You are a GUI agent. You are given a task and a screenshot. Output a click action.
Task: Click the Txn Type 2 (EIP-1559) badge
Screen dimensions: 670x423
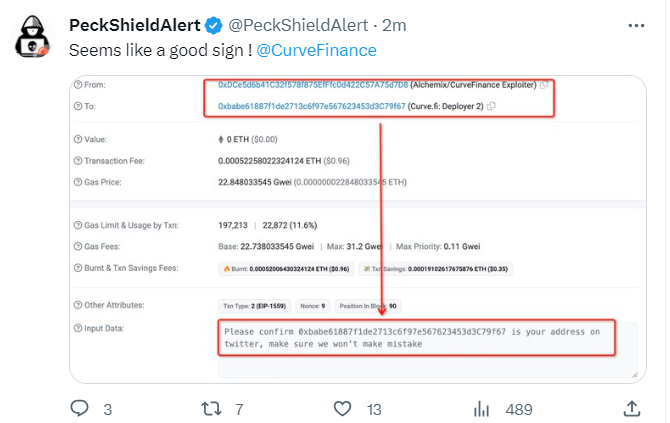251,306
